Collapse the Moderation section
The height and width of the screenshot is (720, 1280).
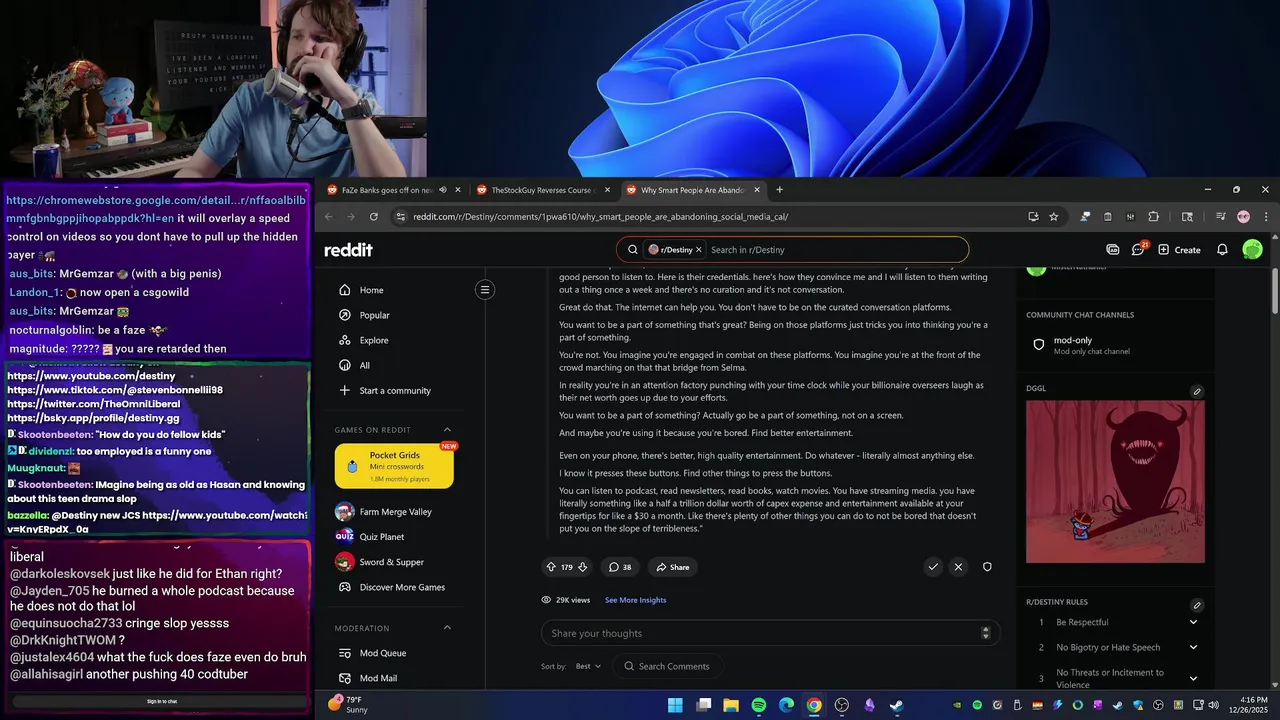(447, 628)
